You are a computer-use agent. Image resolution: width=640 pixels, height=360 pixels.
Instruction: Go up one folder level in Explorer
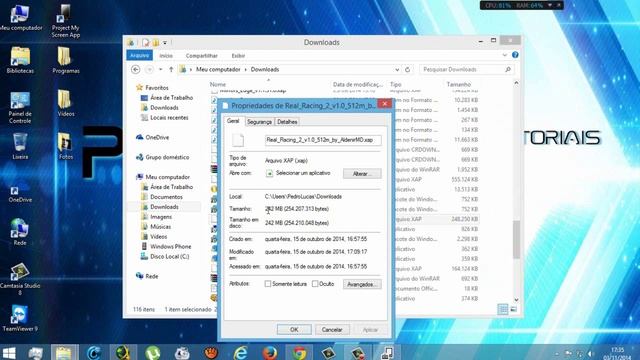[171, 69]
